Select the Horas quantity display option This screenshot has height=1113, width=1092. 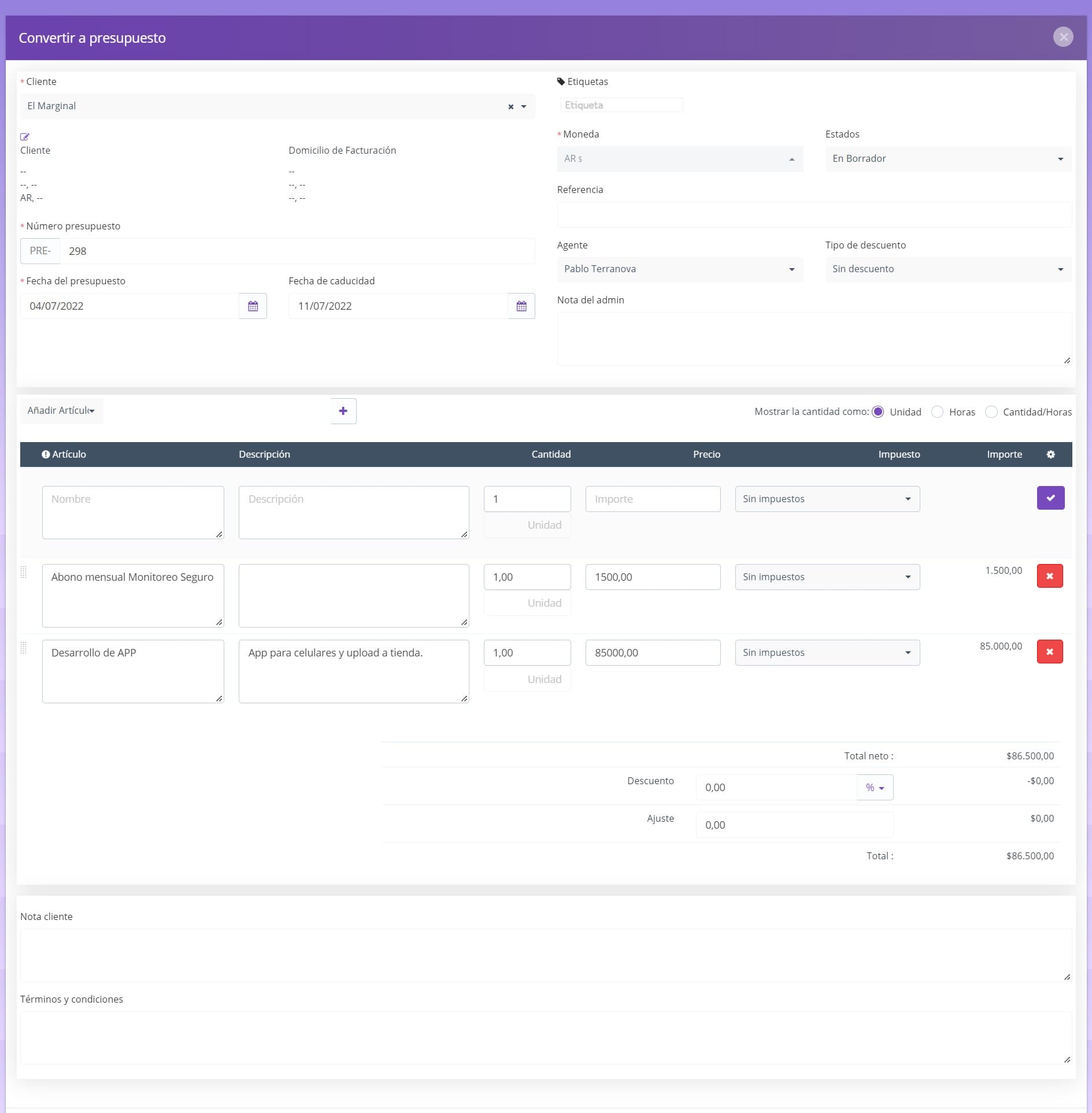(x=937, y=411)
